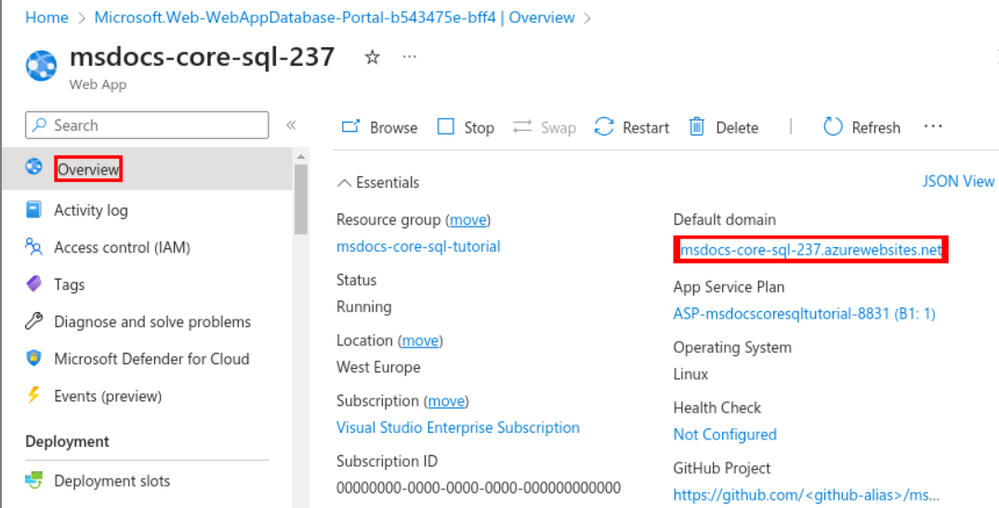
Task: Open Diagnose and solve problems
Action: (152, 322)
